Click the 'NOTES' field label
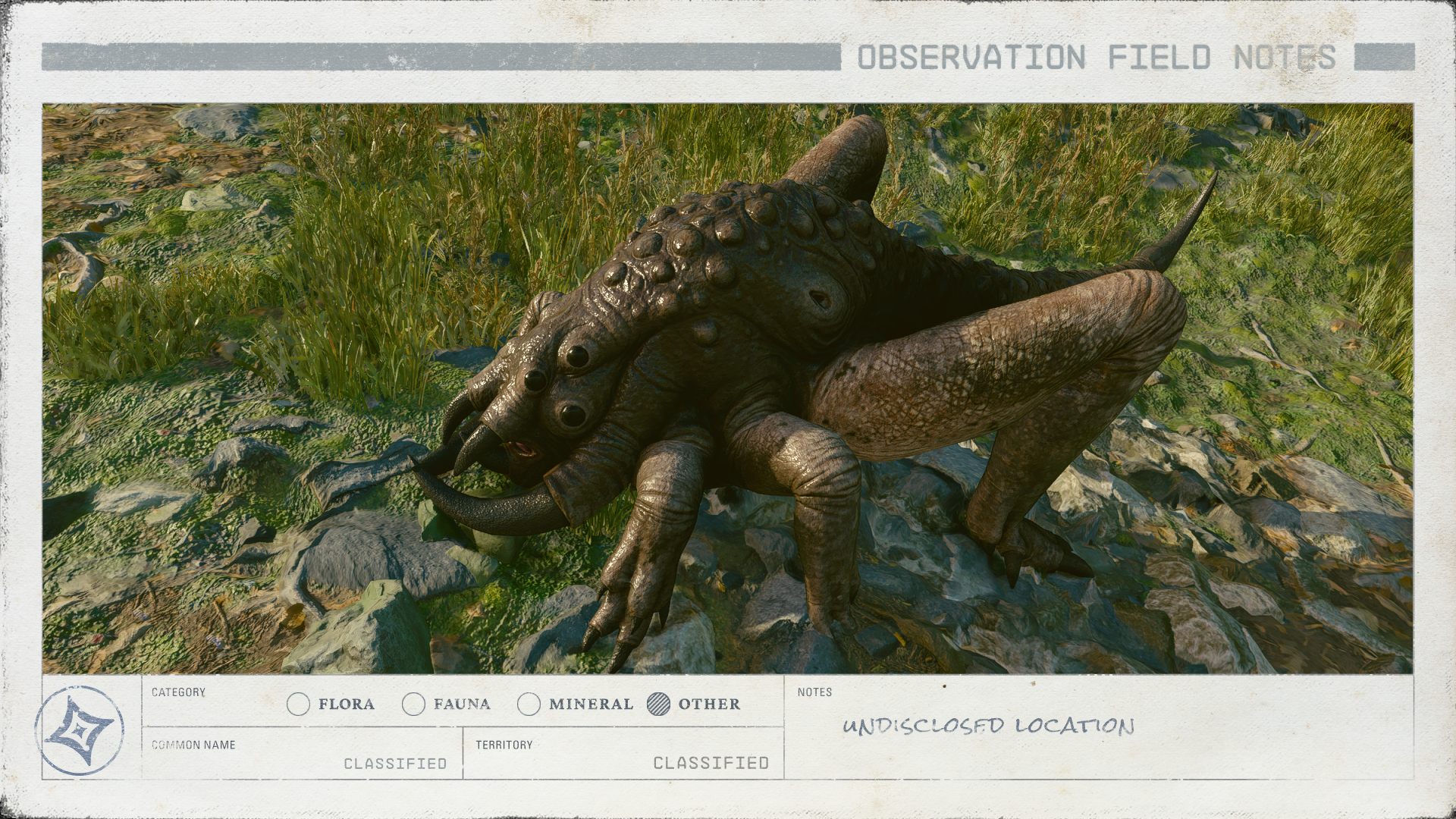 pyautogui.click(x=814, y=692)
